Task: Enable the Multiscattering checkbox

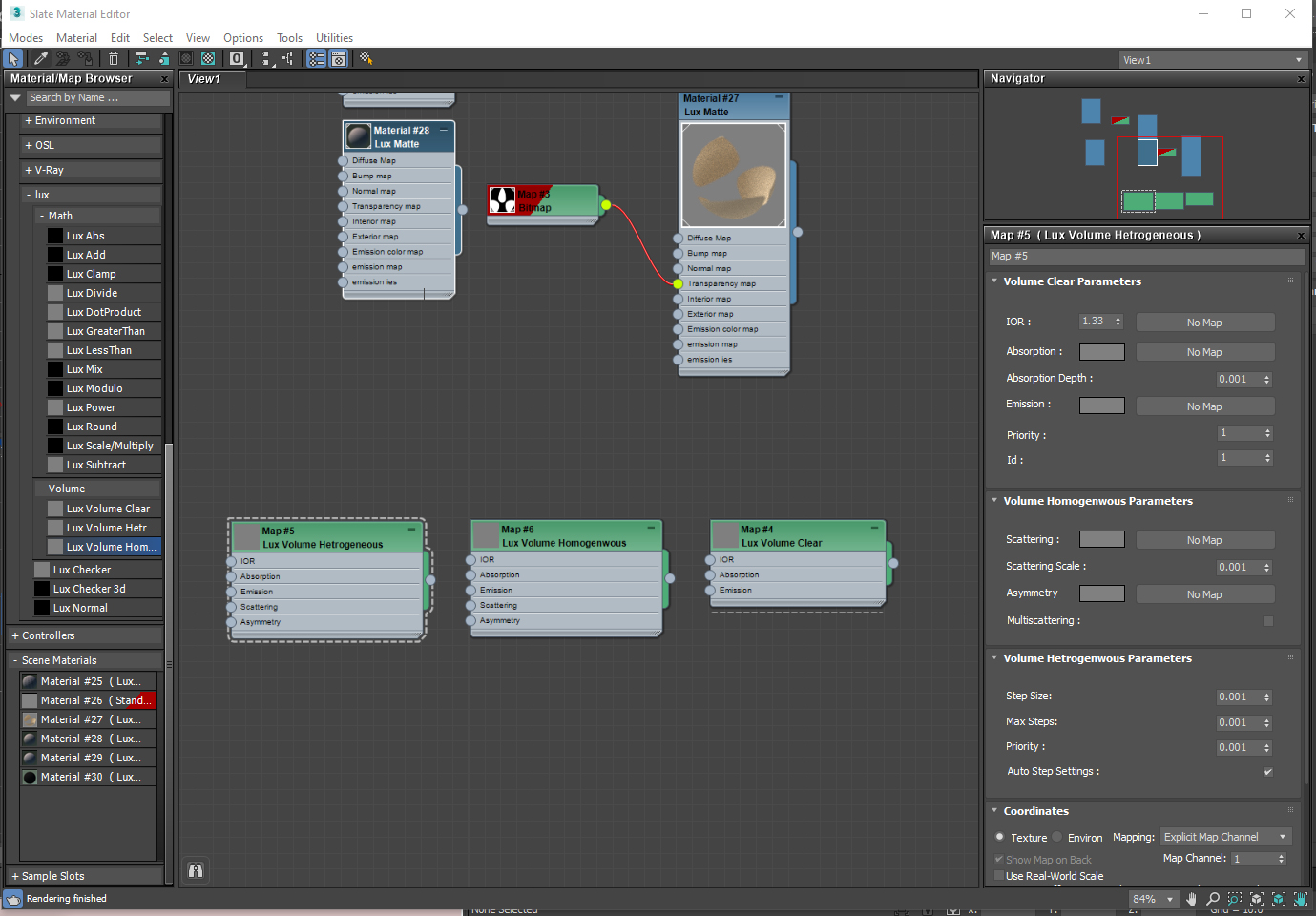Action: pos(1267,621)
